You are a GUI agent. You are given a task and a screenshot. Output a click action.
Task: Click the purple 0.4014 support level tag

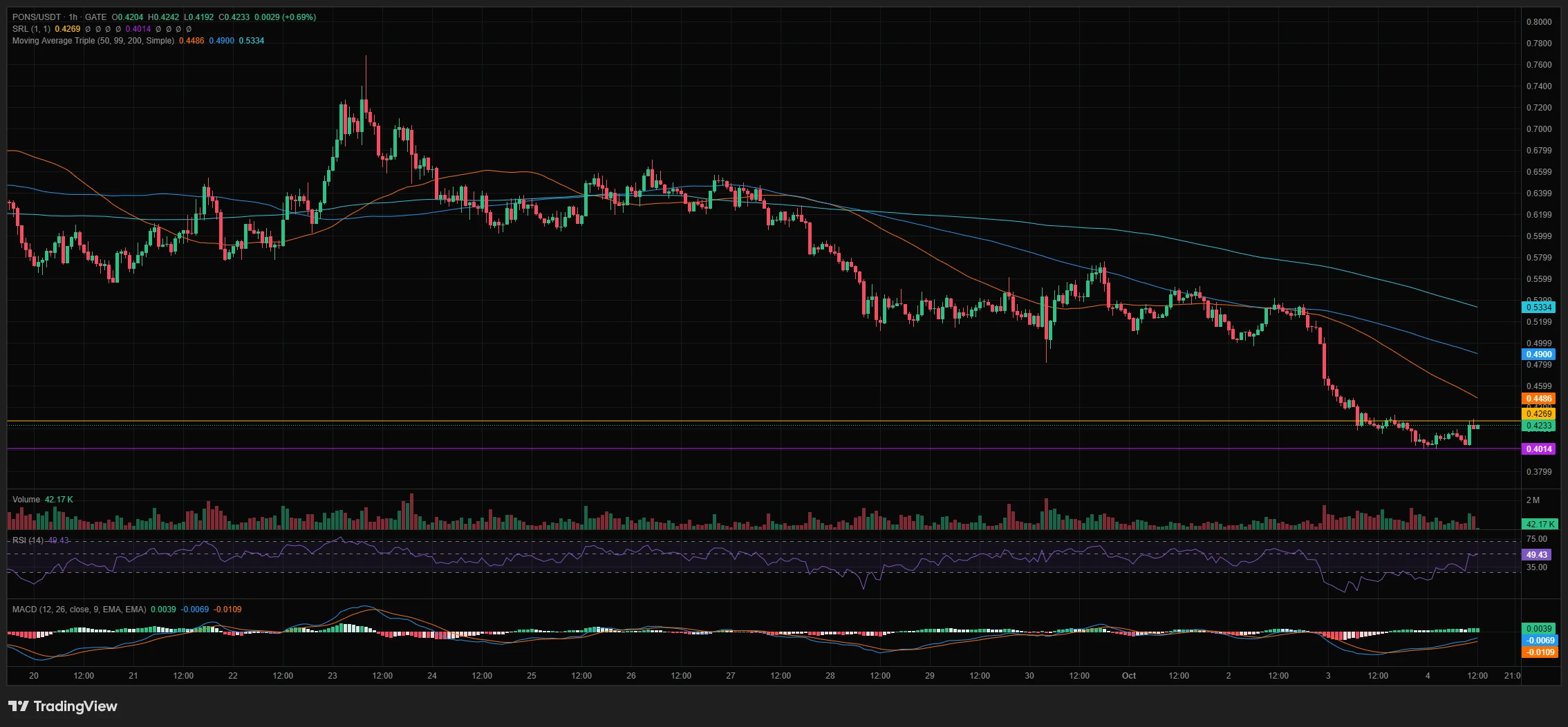1539,449
